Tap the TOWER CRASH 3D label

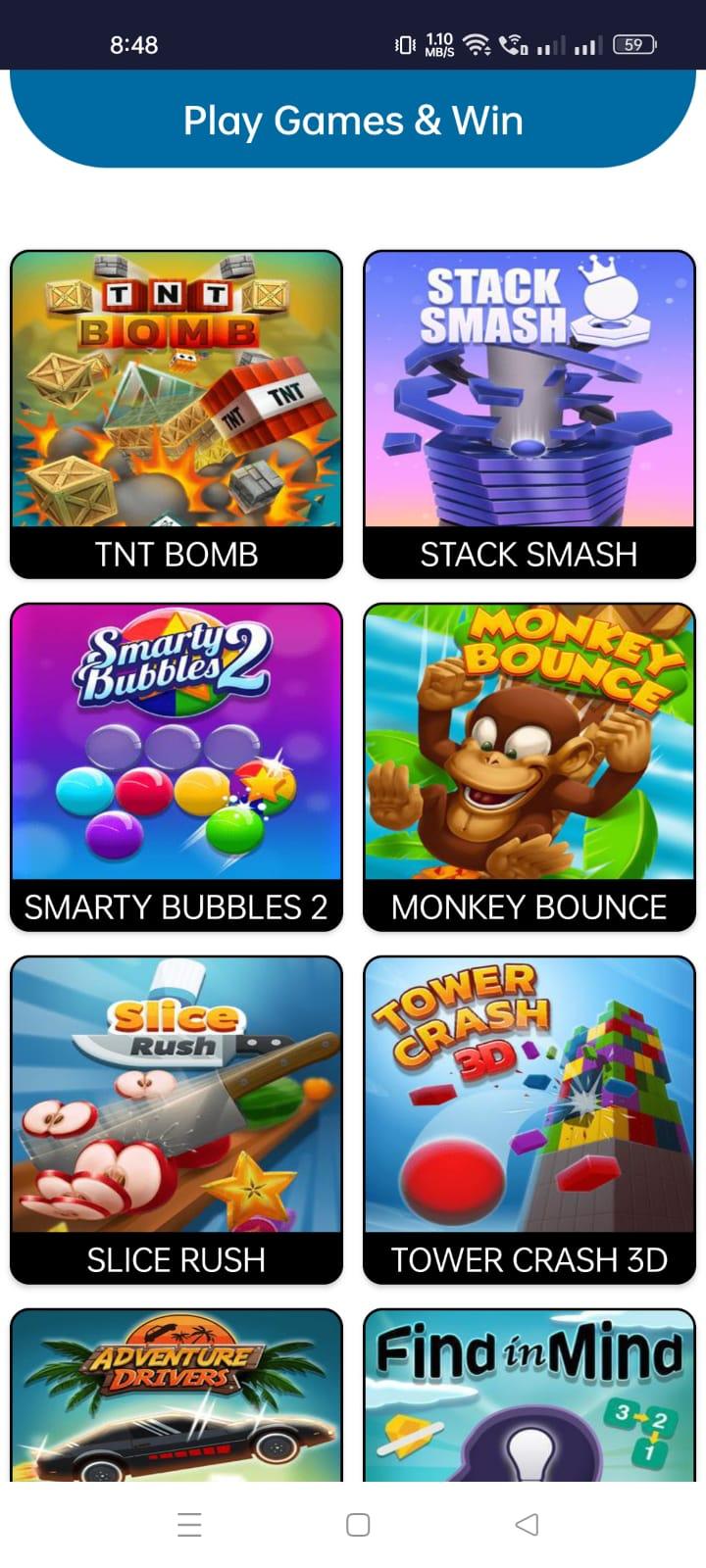pyautogui.click(x=529, y=1260)
